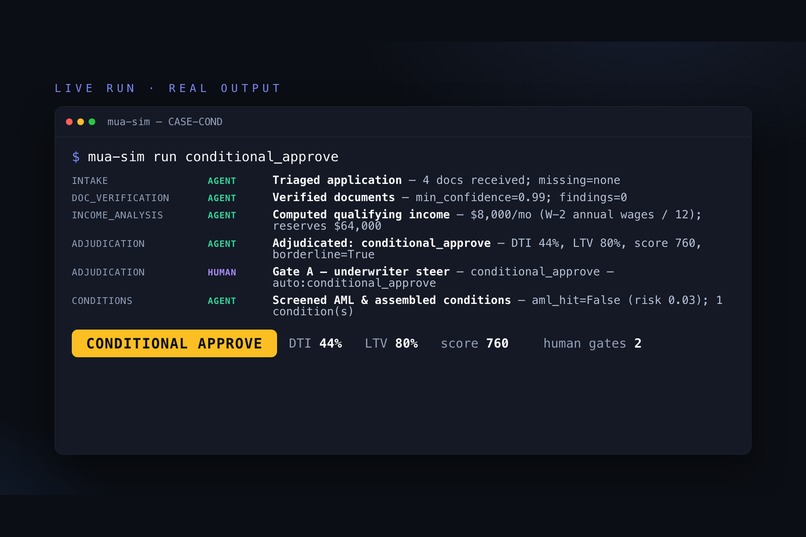Click the AGENT tag in the DOC_VERIFICATION row
Viewport: 806px width, 537px height.
point(222,198)
